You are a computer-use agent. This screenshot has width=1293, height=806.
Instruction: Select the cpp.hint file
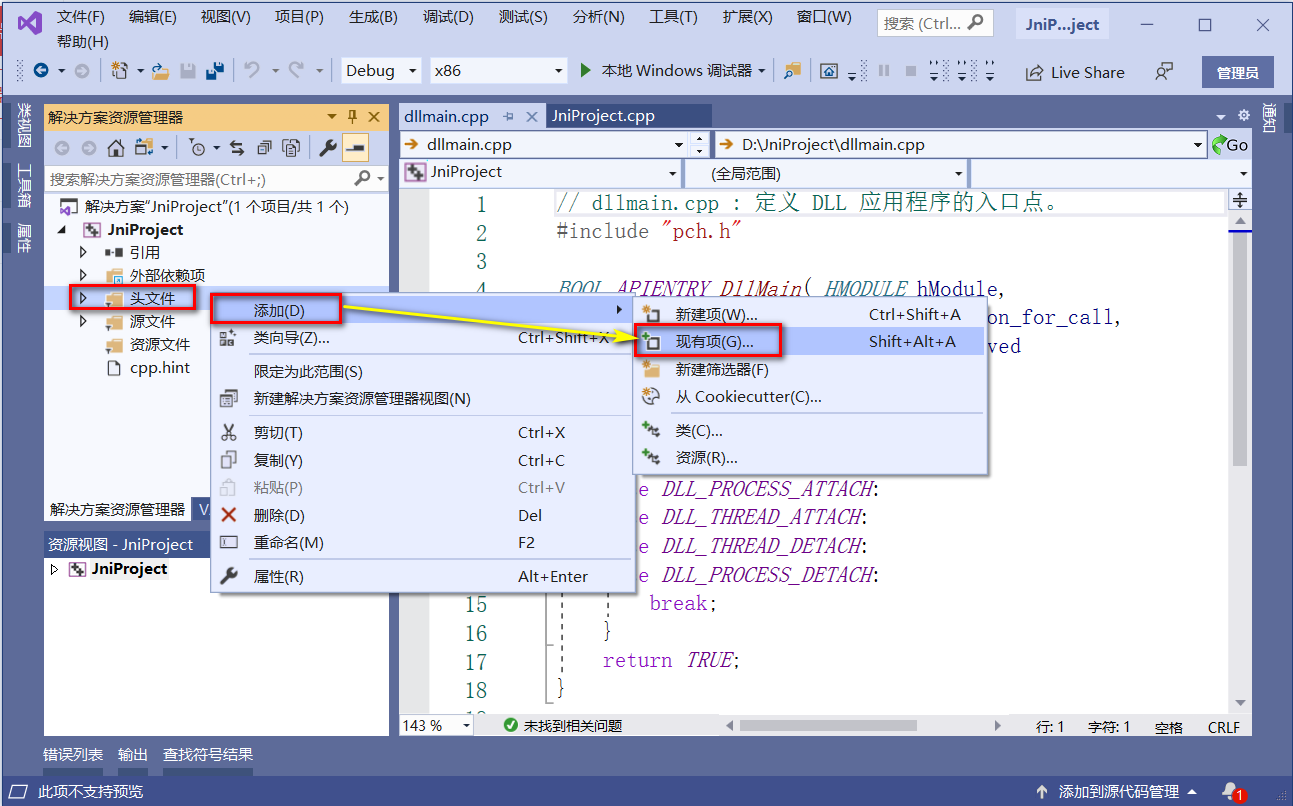[x=160, y=367]
